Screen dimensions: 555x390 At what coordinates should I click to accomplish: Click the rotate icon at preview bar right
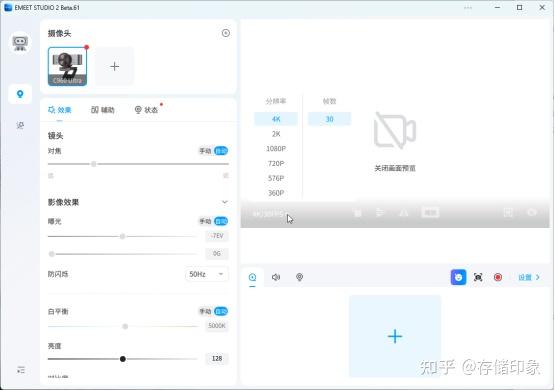[532, 212]
